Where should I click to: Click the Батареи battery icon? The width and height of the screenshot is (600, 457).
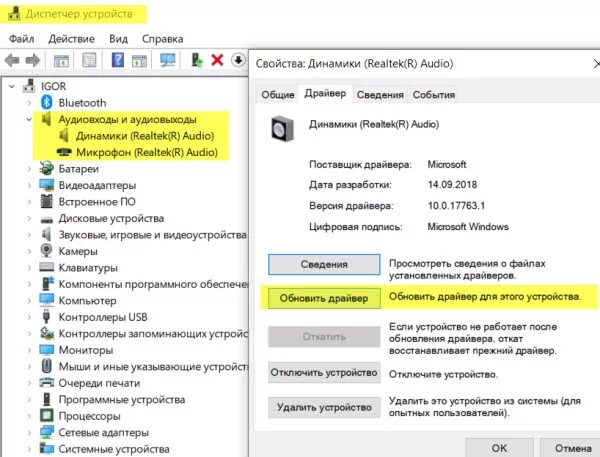point(46,168)
